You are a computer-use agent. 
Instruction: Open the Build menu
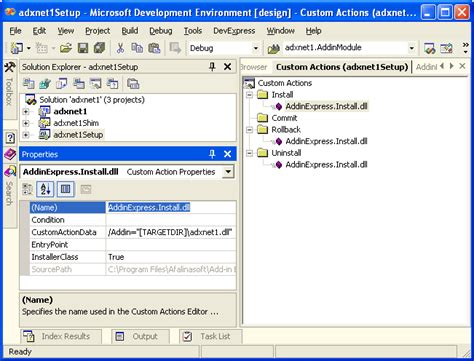tap(130, 31)
